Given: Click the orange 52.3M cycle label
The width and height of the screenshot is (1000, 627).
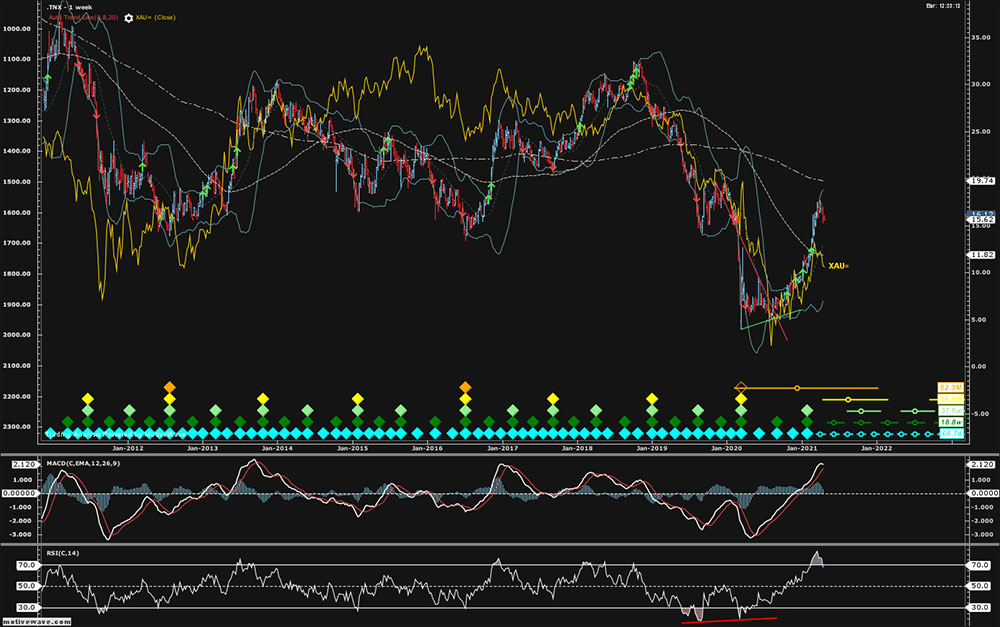Looking at the screenshot, I should [x=949, y=387].
